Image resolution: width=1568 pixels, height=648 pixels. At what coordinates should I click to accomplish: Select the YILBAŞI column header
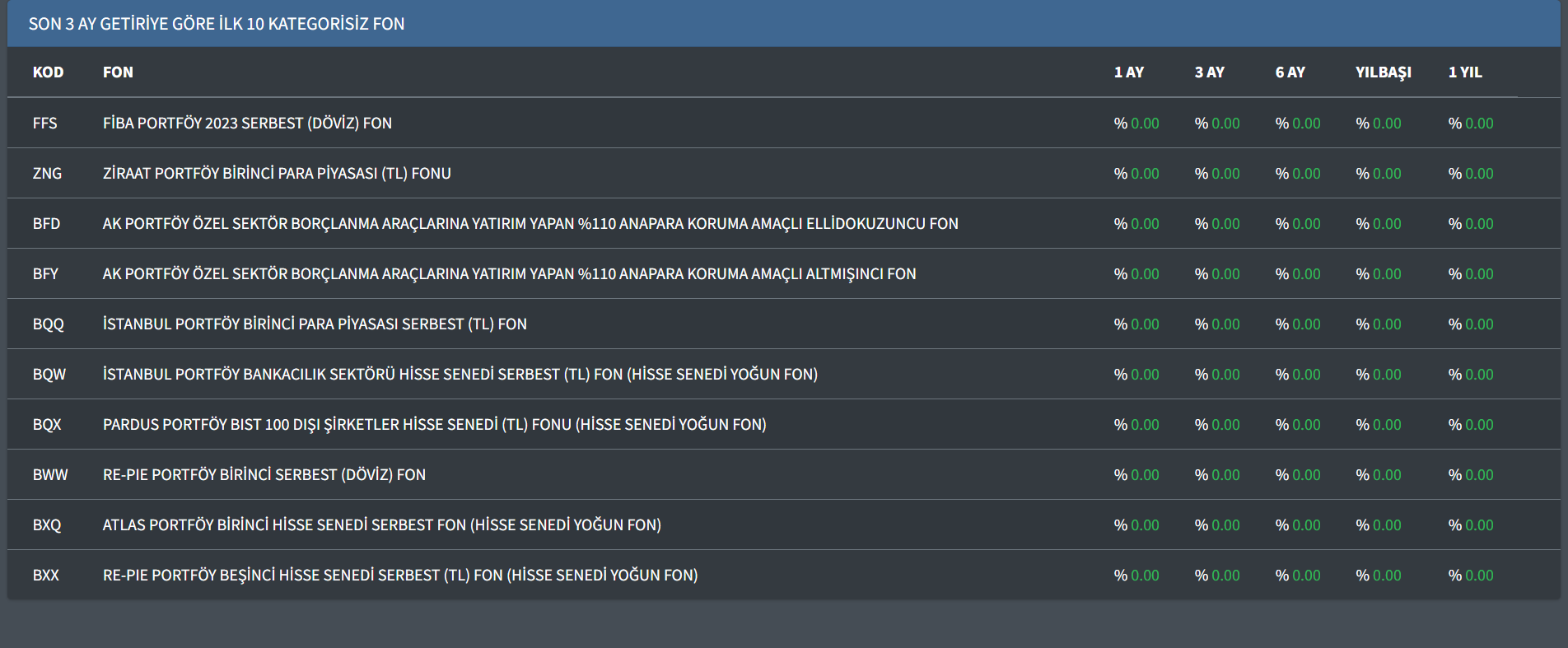click(1383, 72)
